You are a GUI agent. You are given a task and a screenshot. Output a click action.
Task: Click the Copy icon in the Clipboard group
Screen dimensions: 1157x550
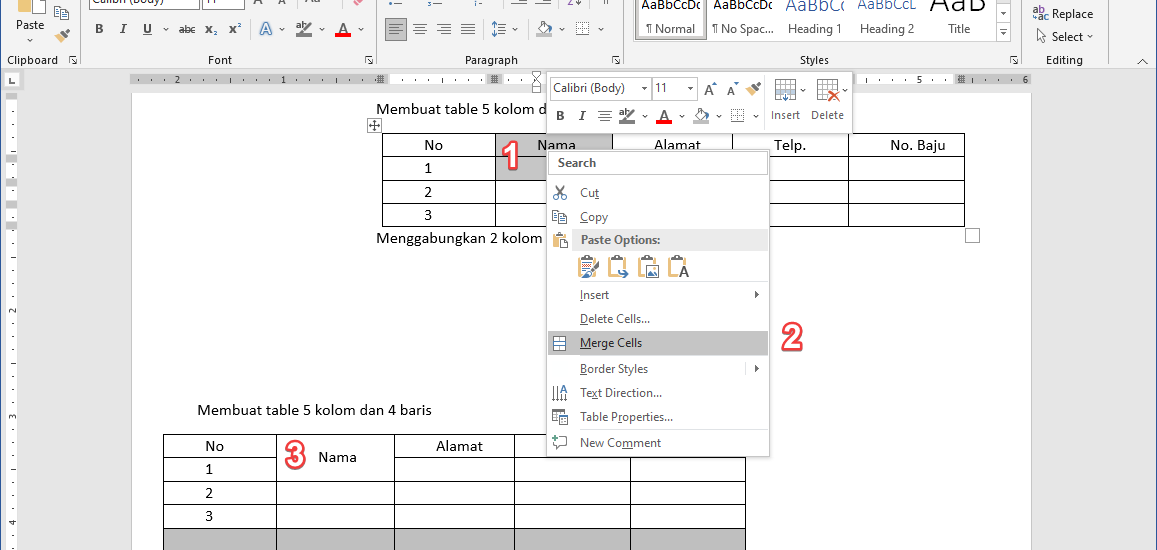62,13
